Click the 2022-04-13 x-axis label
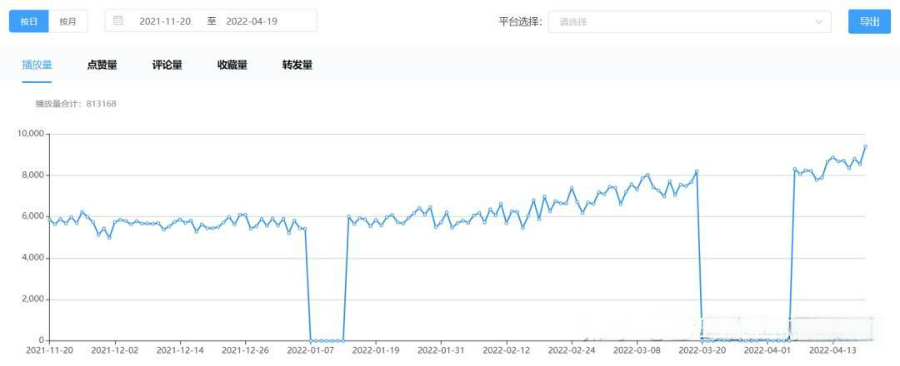The image size is (900, 366). point(833,350)
